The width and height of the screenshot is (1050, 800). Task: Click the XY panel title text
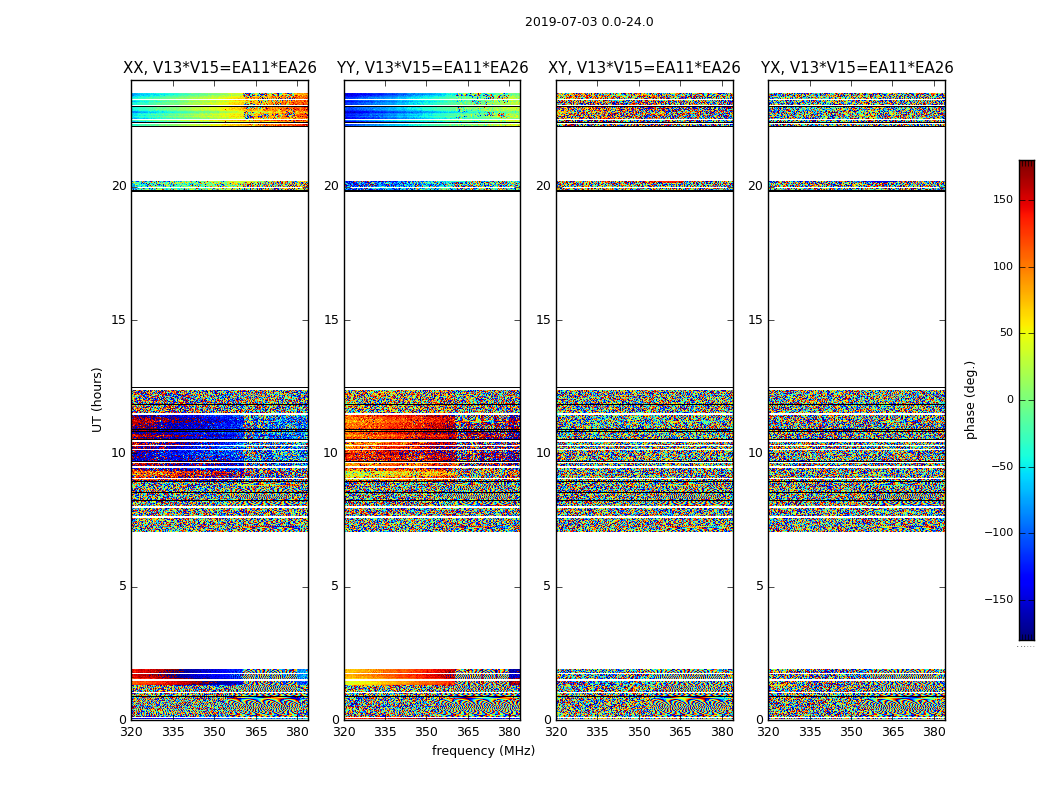(x=644, y=68)
